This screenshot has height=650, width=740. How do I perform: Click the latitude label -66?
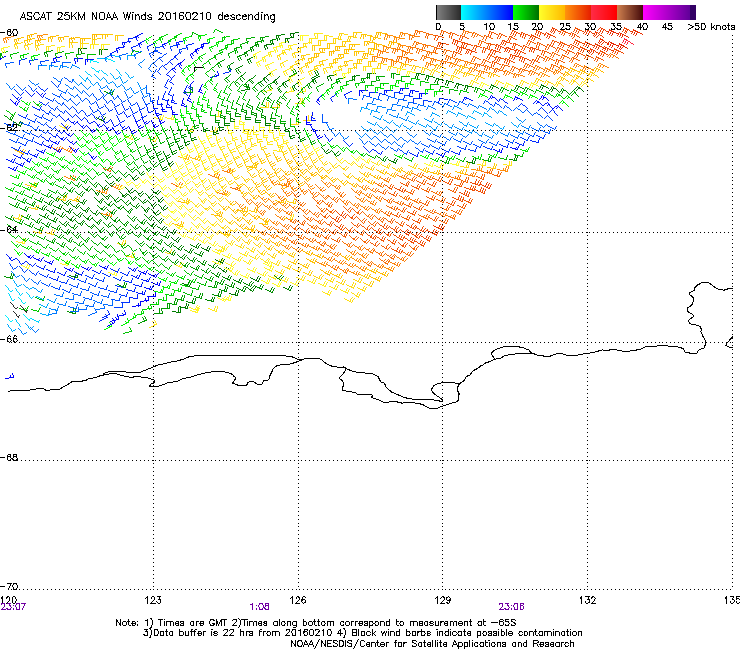[10, 339]
